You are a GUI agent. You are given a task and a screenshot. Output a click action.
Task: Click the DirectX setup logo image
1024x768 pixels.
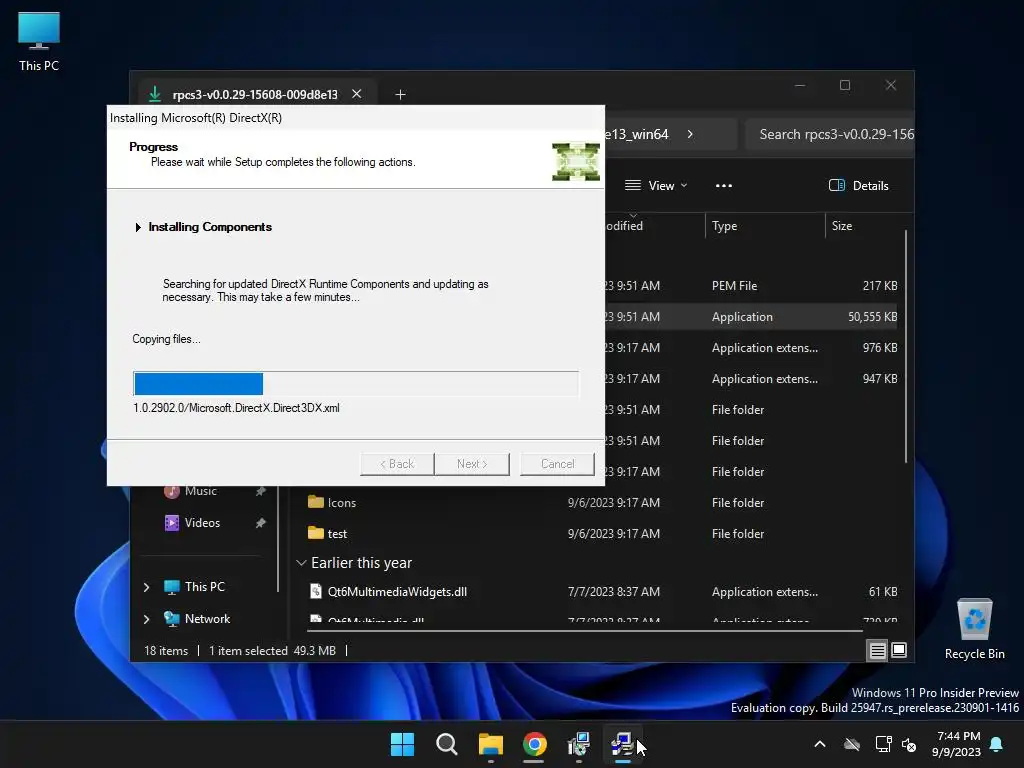coord(575,161)
